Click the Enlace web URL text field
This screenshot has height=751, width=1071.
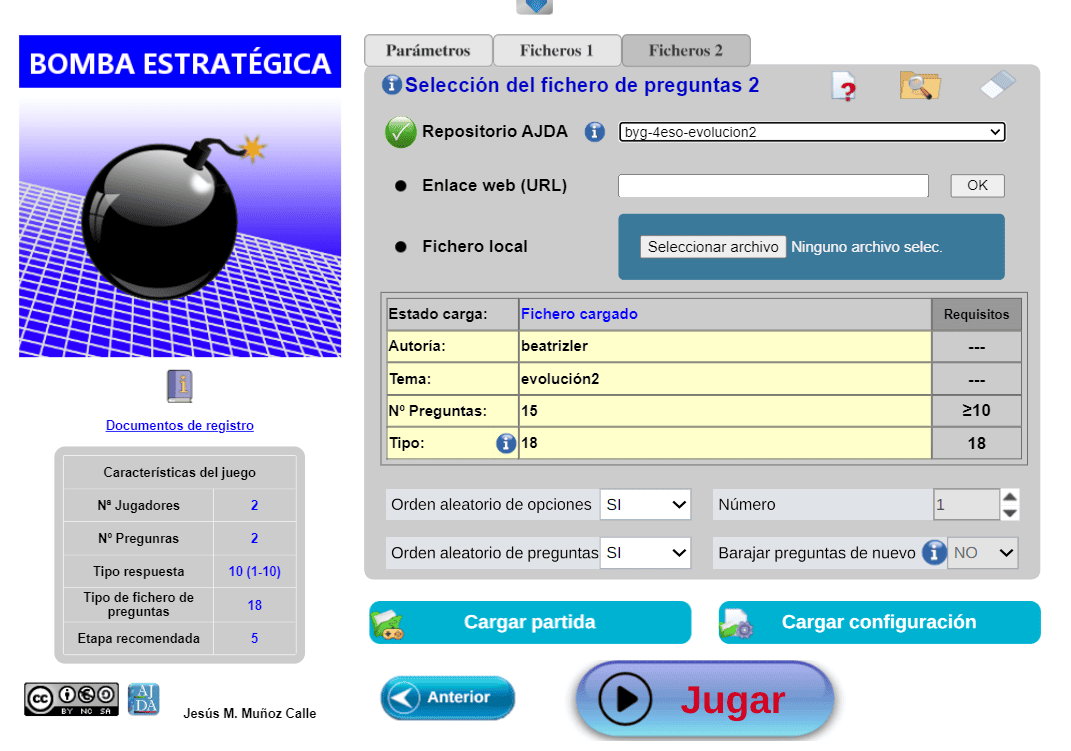[773, 186]
